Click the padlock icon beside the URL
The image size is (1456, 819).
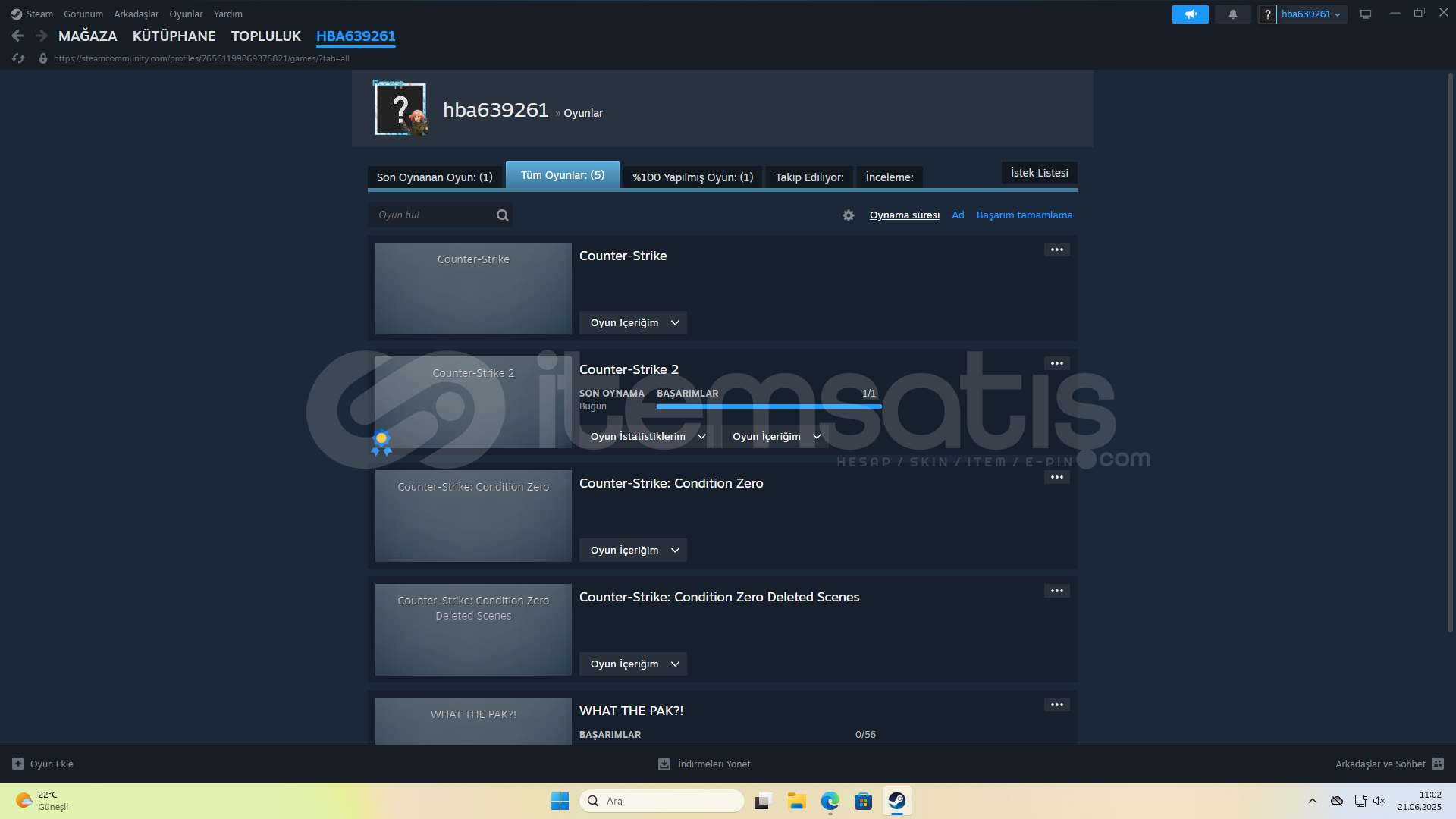click(x=43, y=58)
